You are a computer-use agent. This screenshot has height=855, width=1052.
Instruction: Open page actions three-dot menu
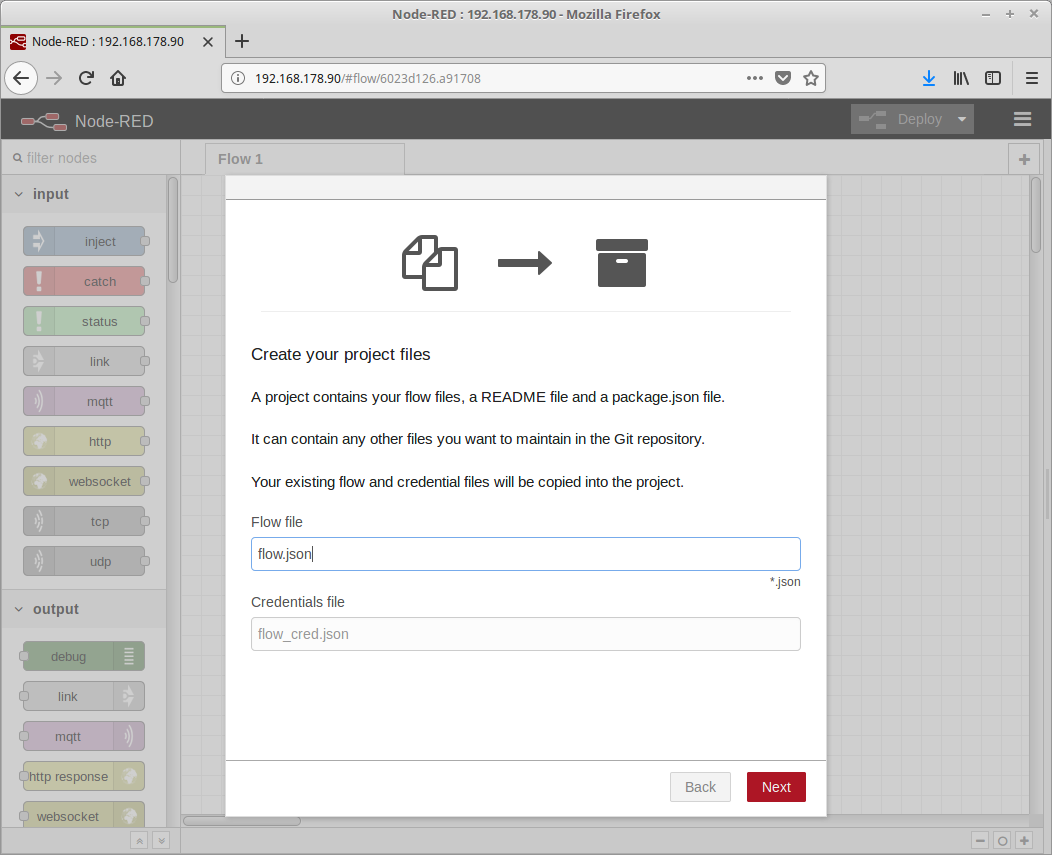coord(755,78)
